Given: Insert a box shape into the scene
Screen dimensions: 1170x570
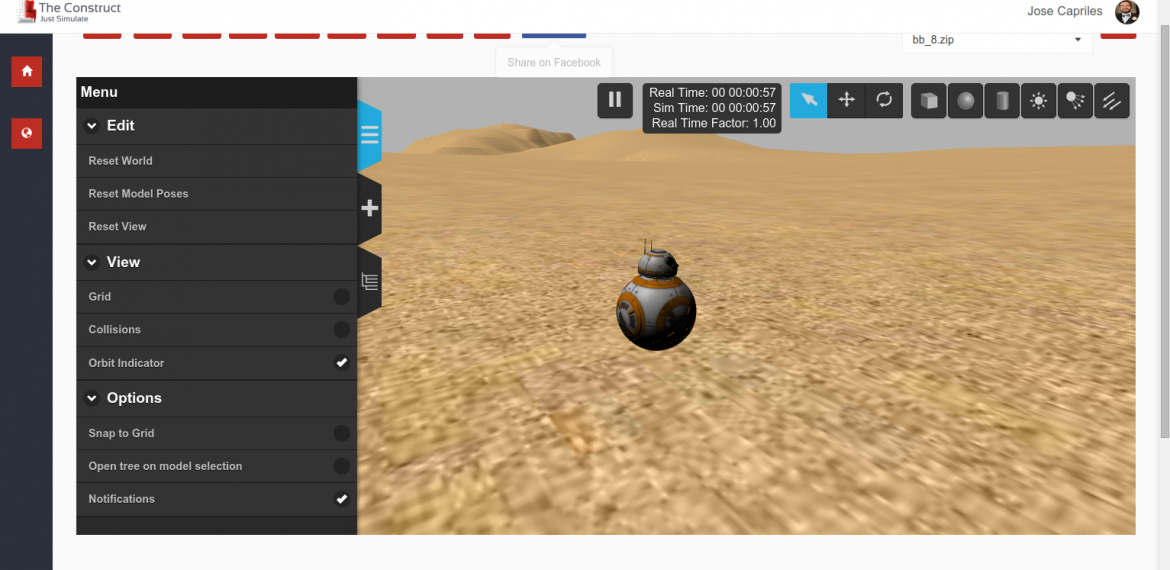Looking at the screenshot, I should [x=929, y=101].
